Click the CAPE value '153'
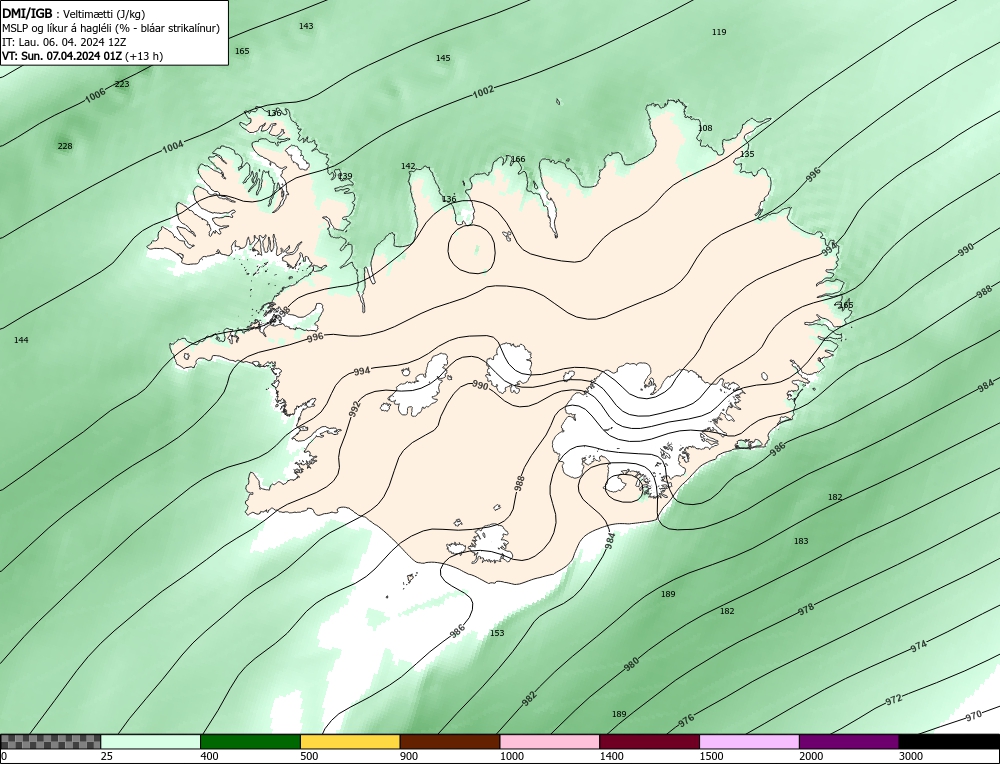 [497, 633]
